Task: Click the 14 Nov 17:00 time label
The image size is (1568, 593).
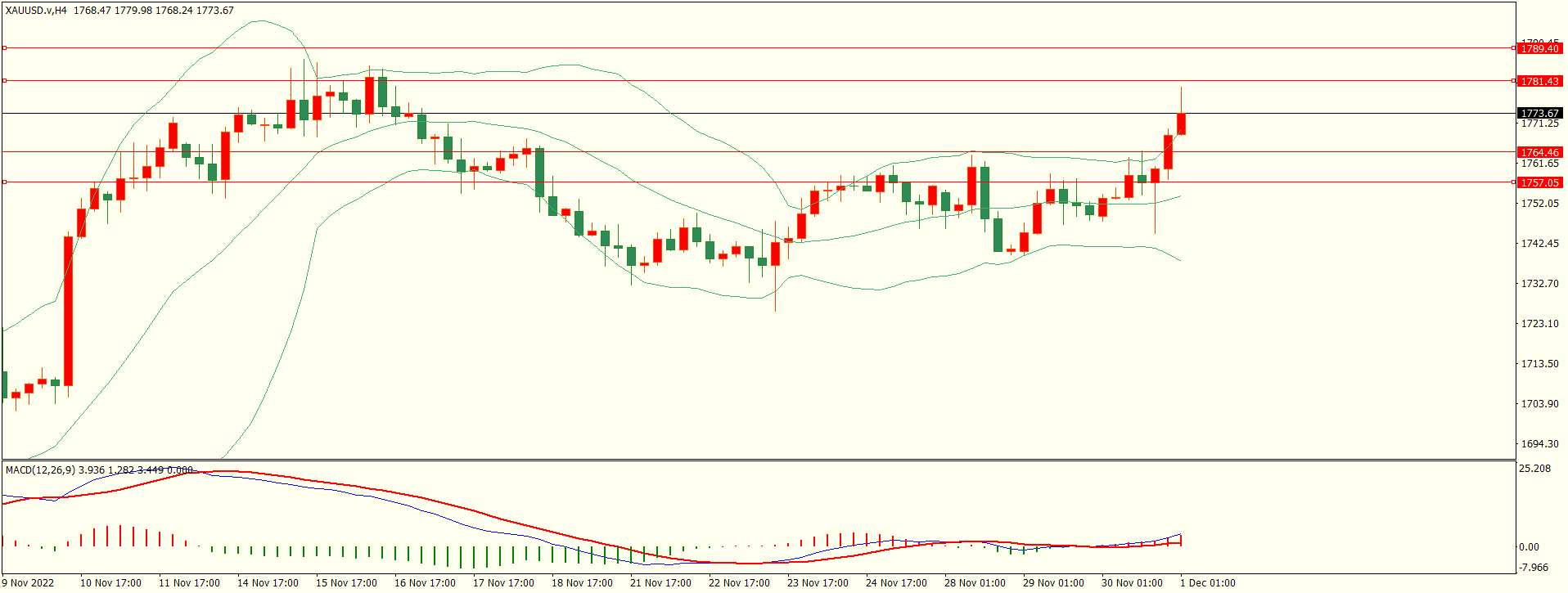Action: (x=268, y=583)
